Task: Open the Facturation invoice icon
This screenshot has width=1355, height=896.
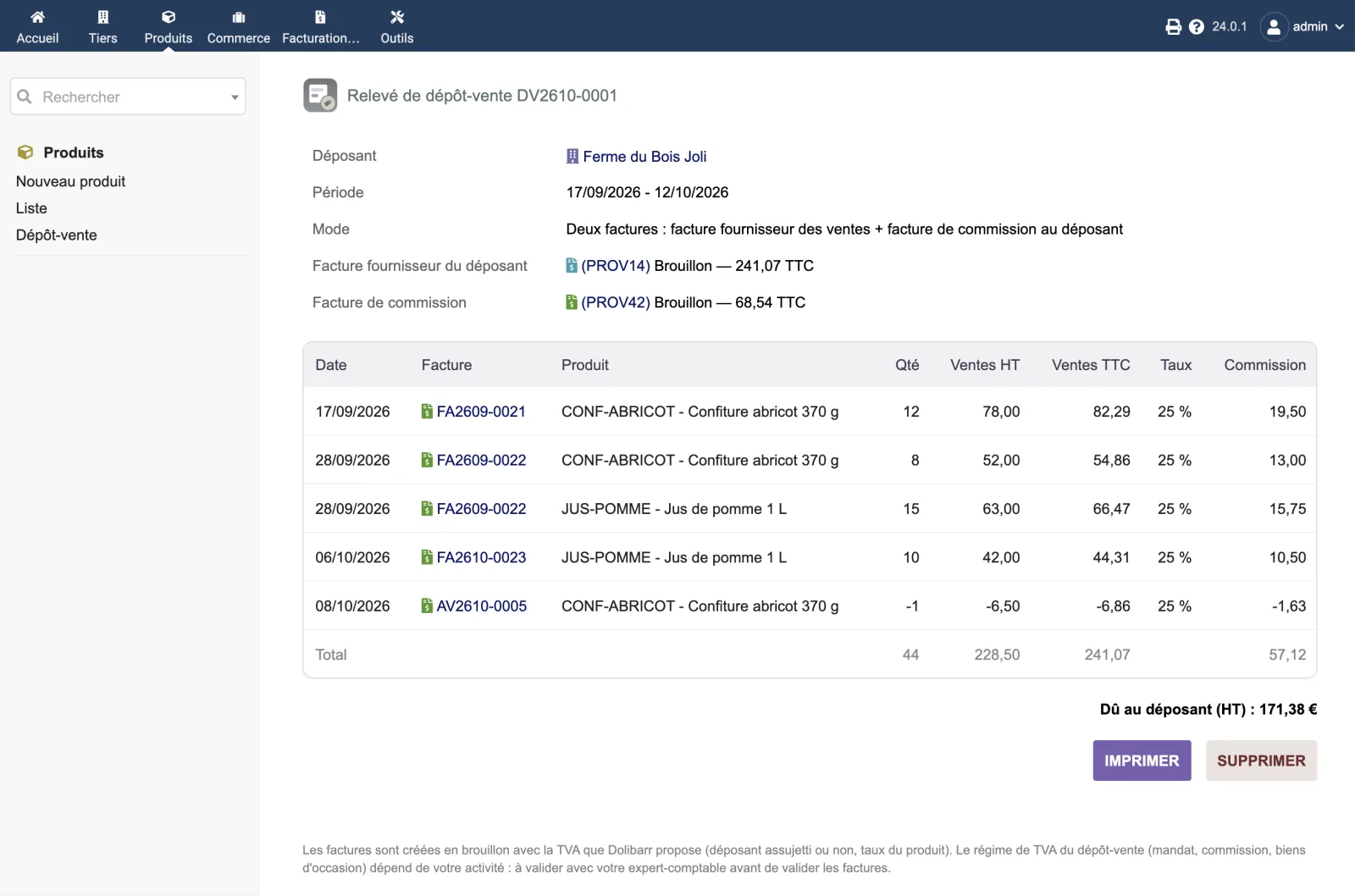Action: tap(320, 17)
